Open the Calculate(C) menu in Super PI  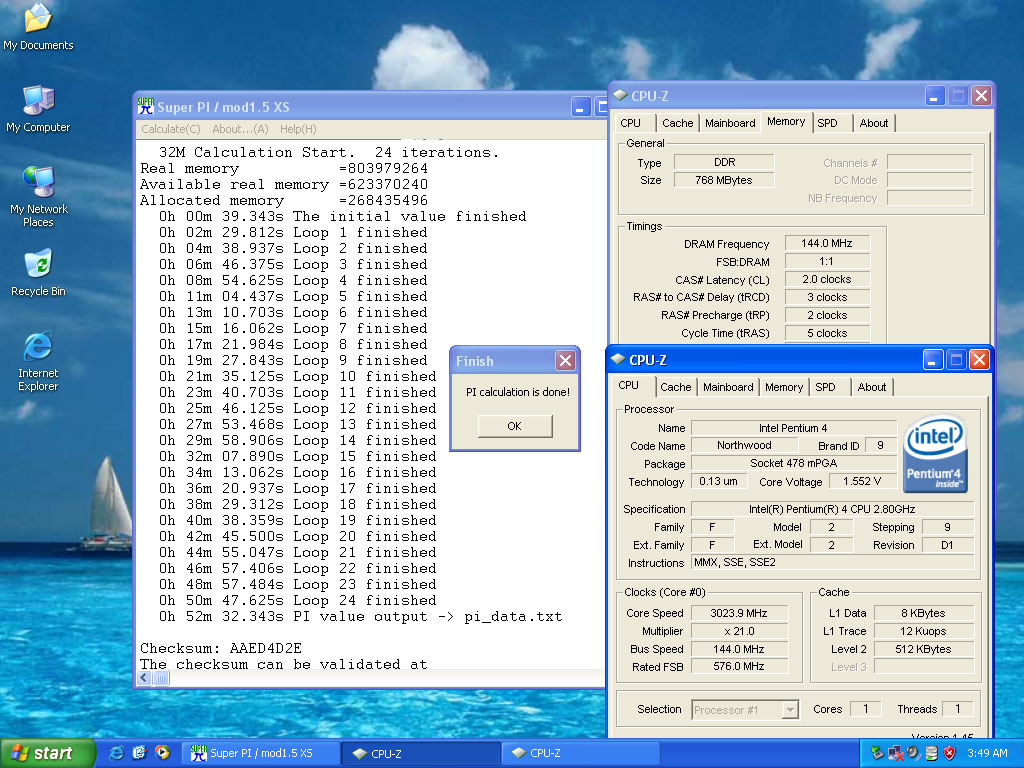(170, 129)
